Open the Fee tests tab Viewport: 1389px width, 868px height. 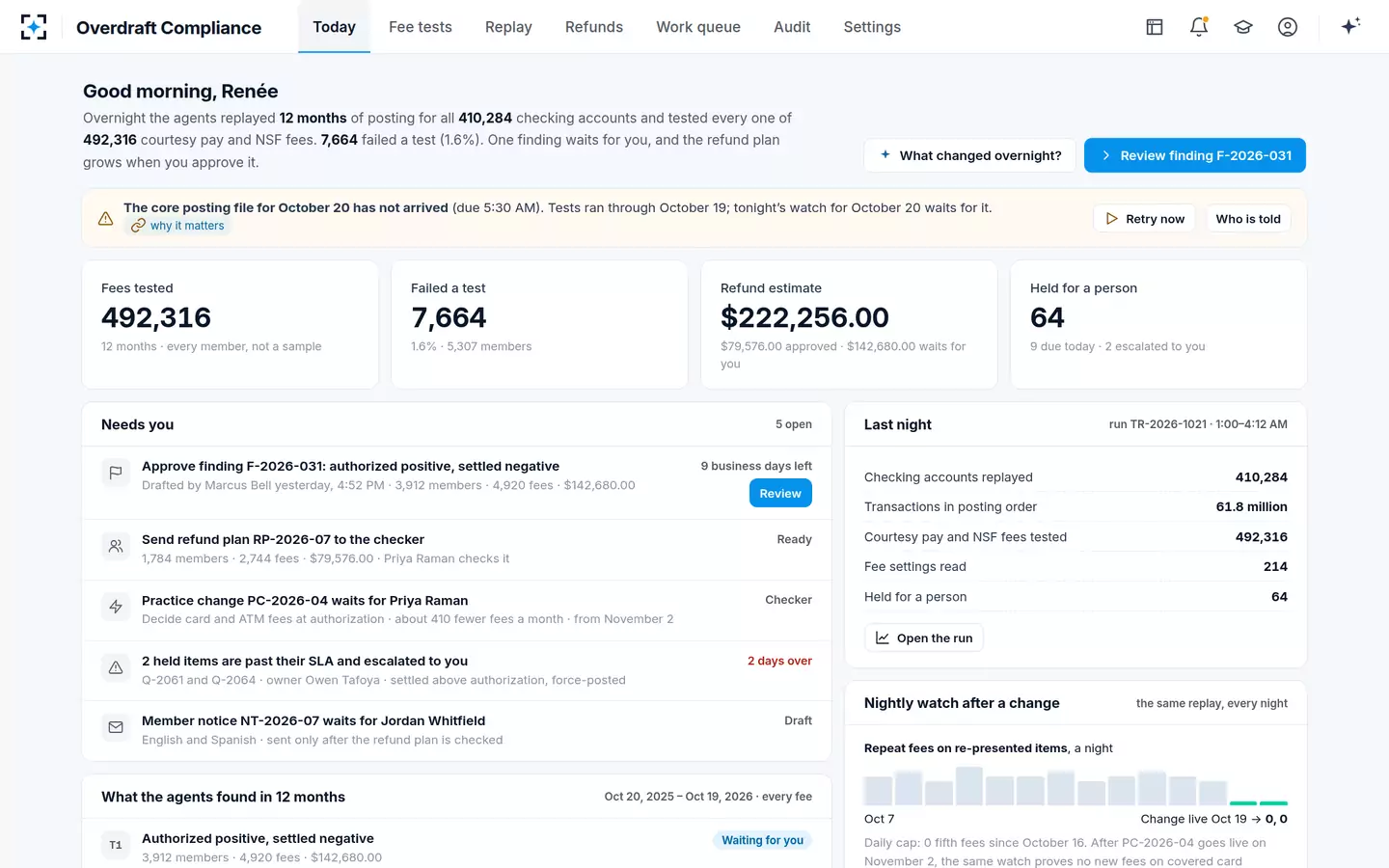421,27
